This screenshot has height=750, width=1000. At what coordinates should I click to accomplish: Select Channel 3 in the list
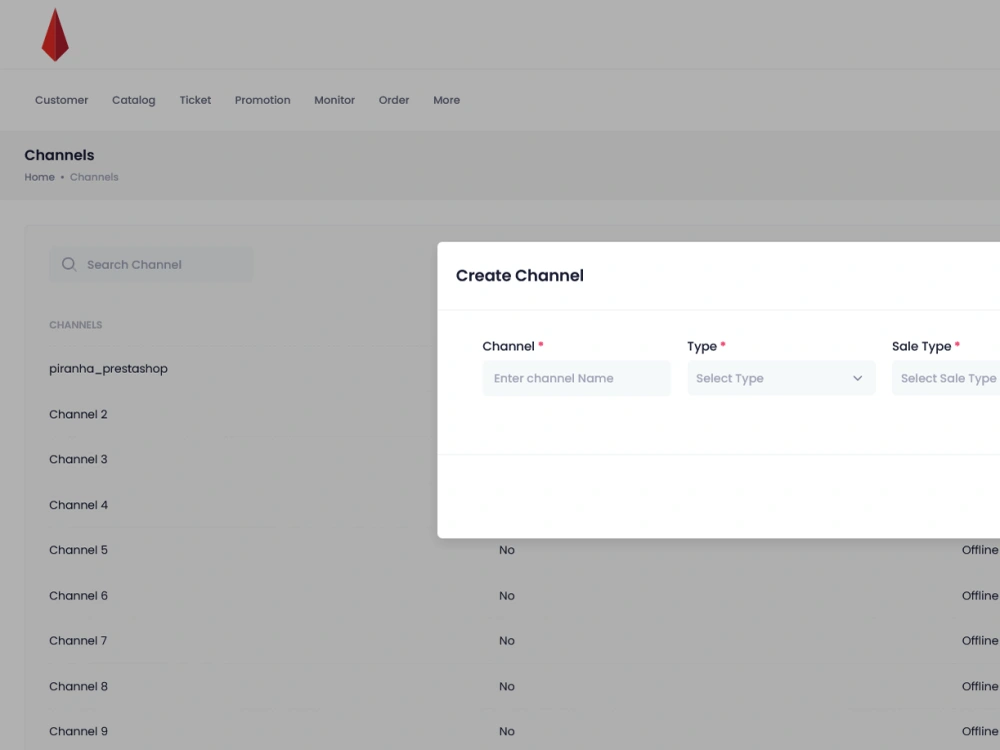click(78, 459)
